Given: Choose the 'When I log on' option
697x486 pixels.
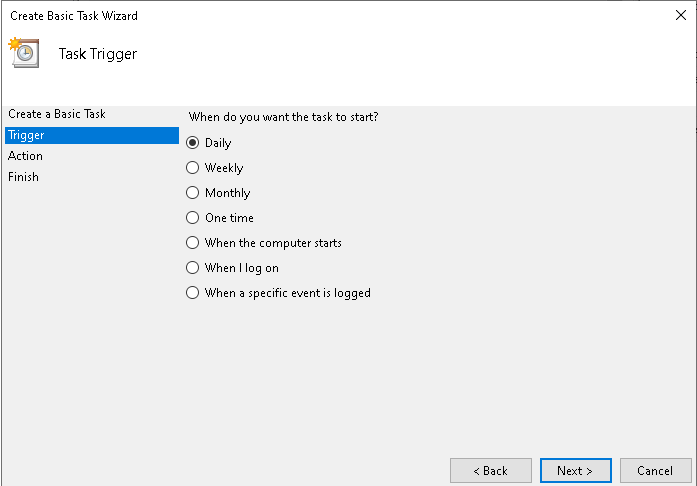Looking at the screenshot, I should click(193, 268).
